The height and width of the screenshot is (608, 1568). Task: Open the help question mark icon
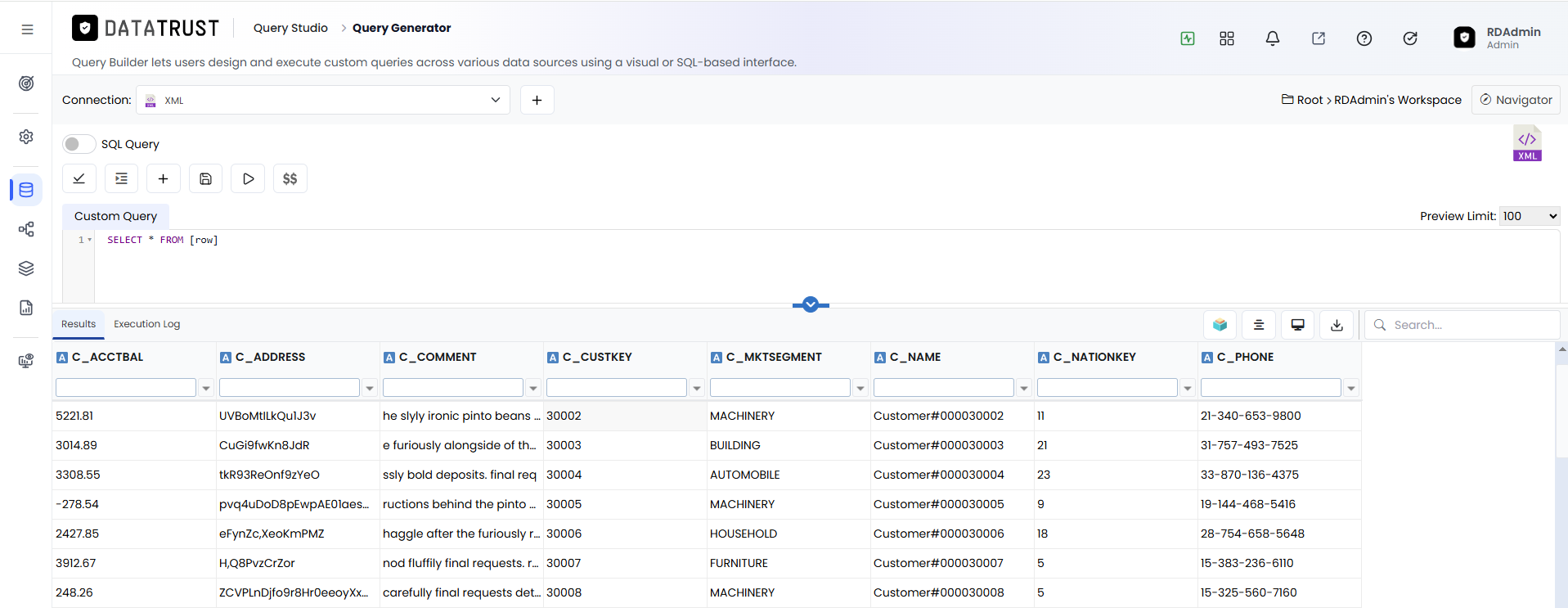coord(1364,38)
